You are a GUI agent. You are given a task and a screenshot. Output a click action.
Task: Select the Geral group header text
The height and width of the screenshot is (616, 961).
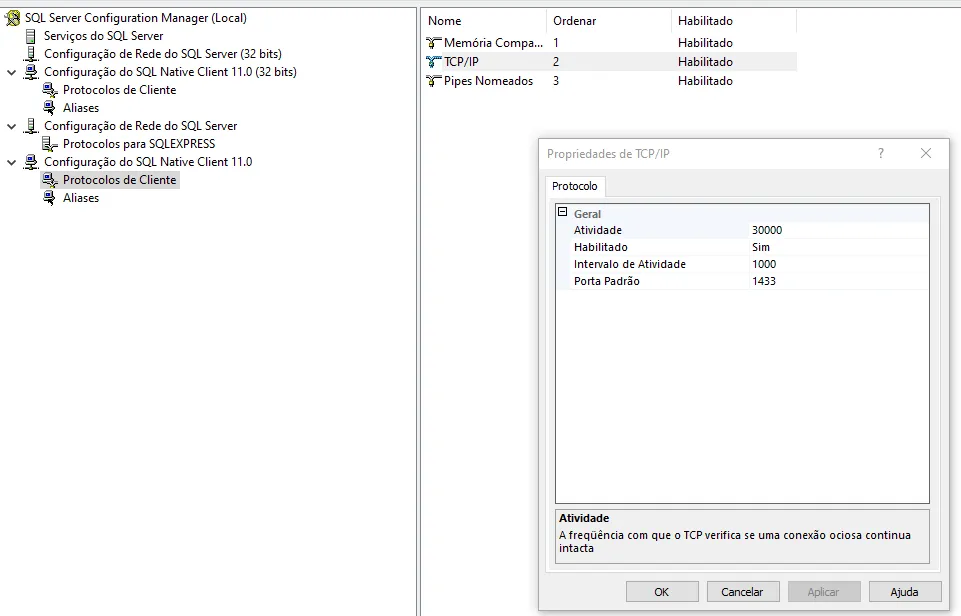(x=587, y=214)
